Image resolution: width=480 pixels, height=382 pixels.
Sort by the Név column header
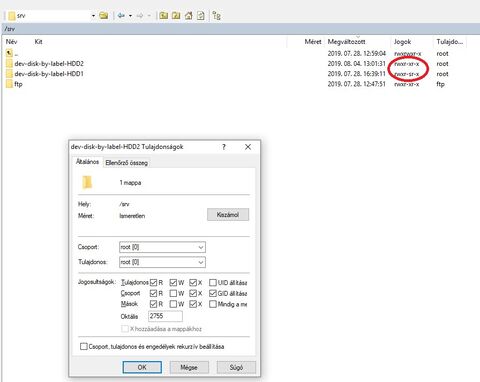(11, 42)
